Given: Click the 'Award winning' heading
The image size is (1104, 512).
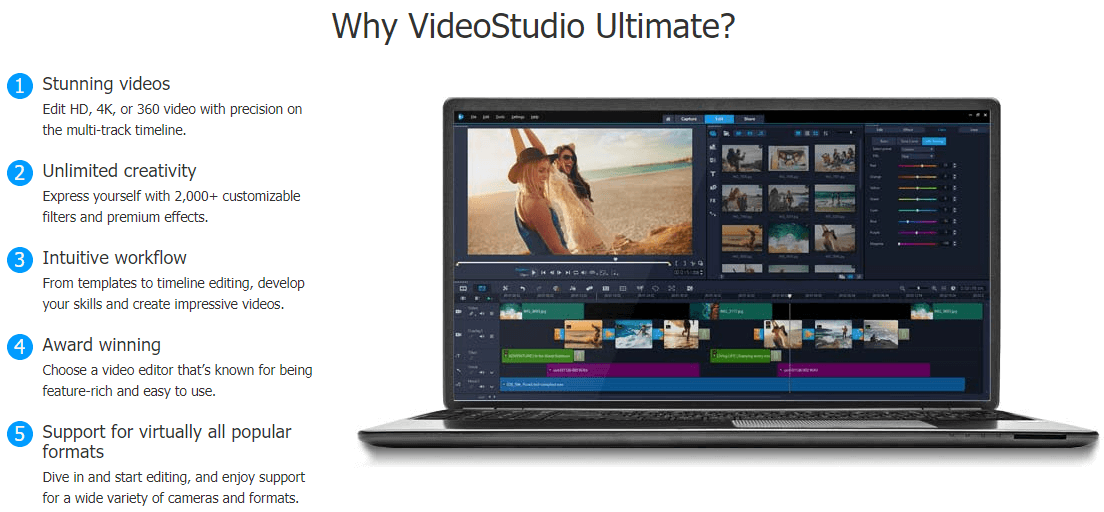Looking at the screenshot, I should click(101, 345).
